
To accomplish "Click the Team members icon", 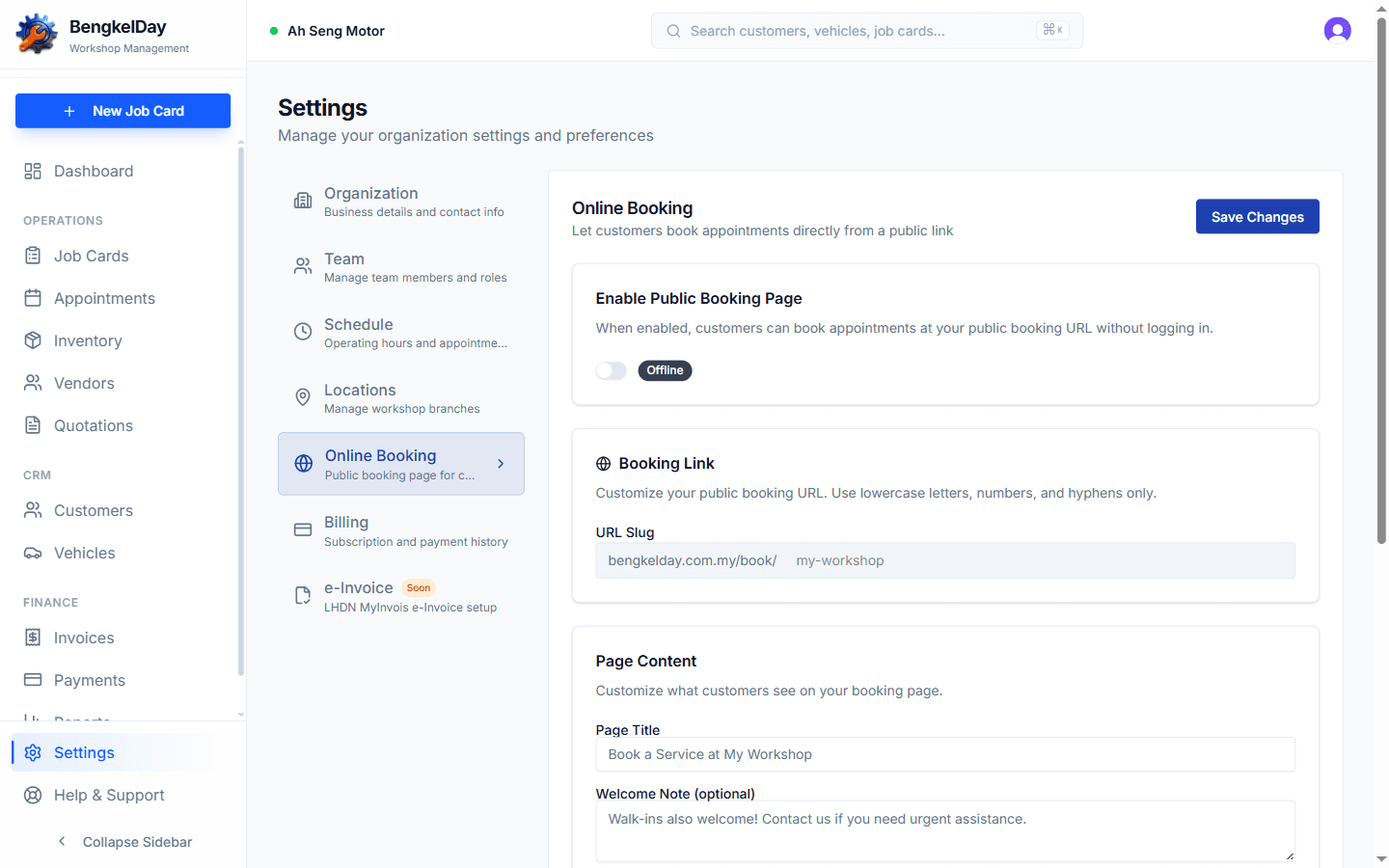I will pyautogui.click(x=303, y=266).
